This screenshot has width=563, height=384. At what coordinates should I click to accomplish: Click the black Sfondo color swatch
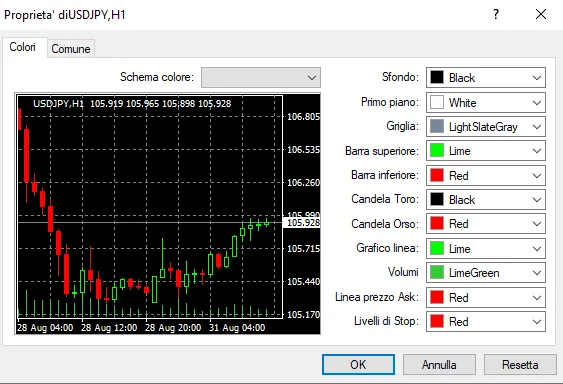pos(437,77)
